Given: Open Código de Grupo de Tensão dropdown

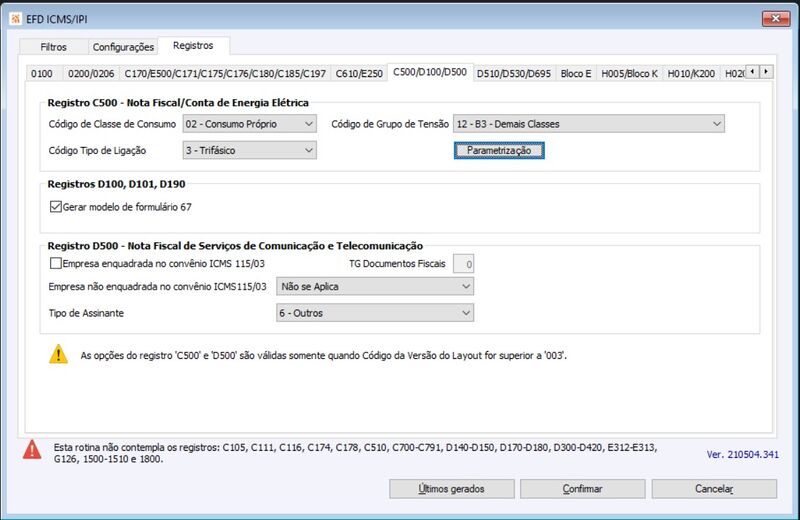Looking at the screenshot, I should (x=589, y=124).
